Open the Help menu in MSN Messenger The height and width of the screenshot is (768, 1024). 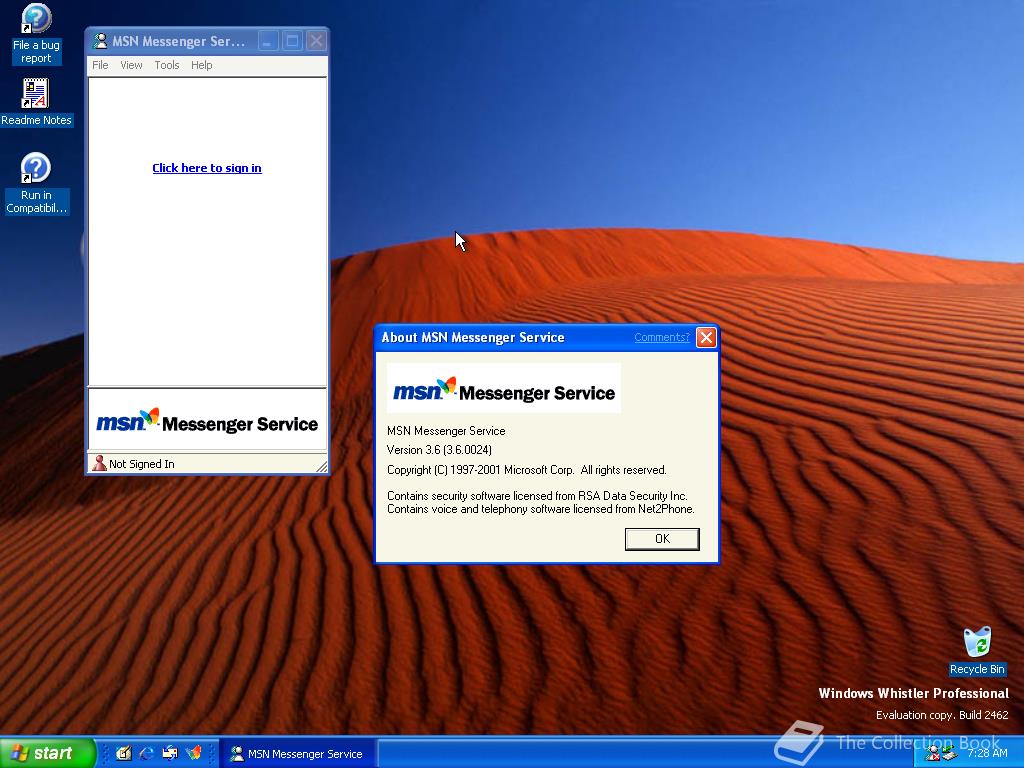pos(202,65)
